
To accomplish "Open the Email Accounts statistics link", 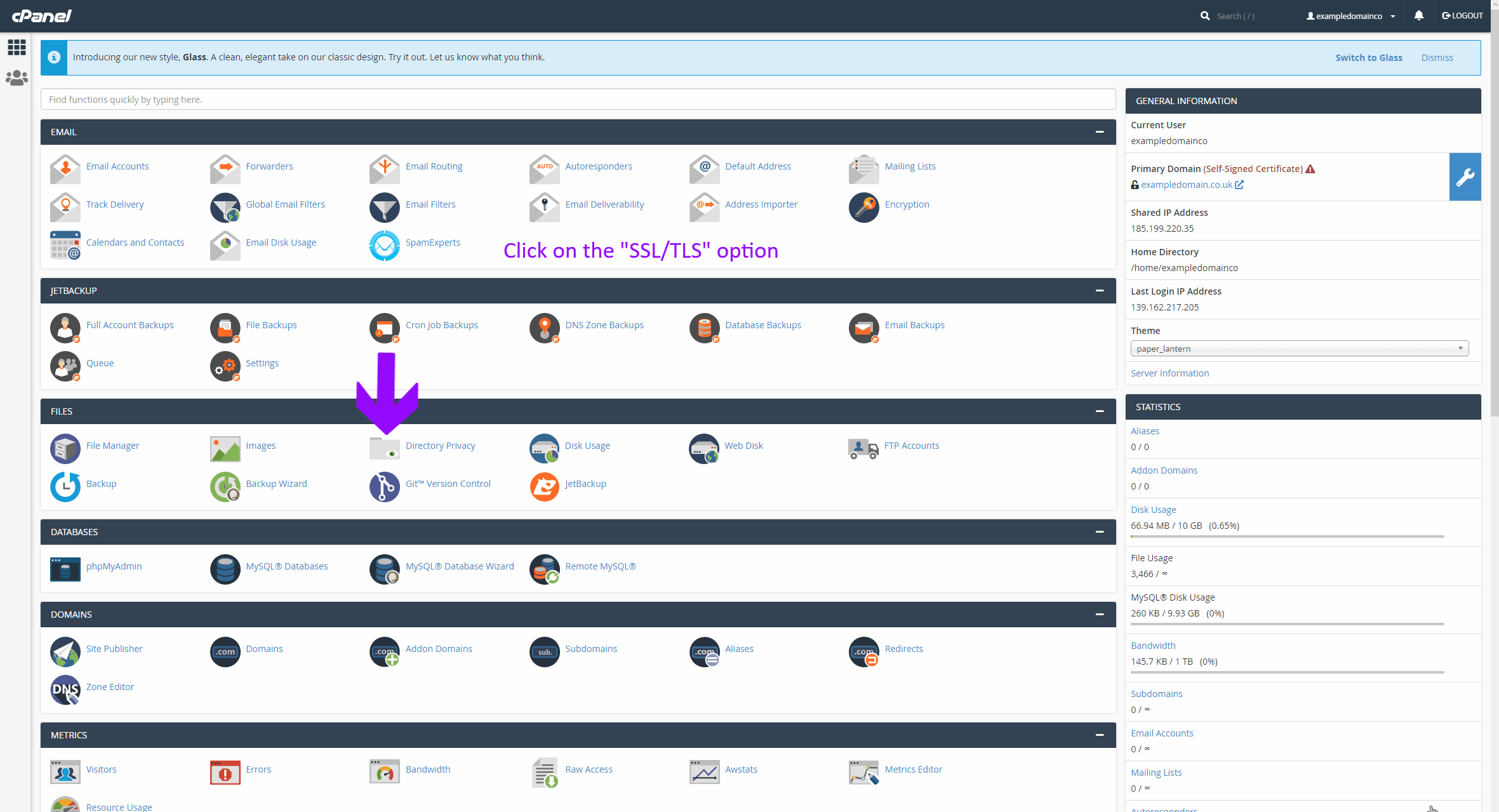I will click(x=1162, y=733).
